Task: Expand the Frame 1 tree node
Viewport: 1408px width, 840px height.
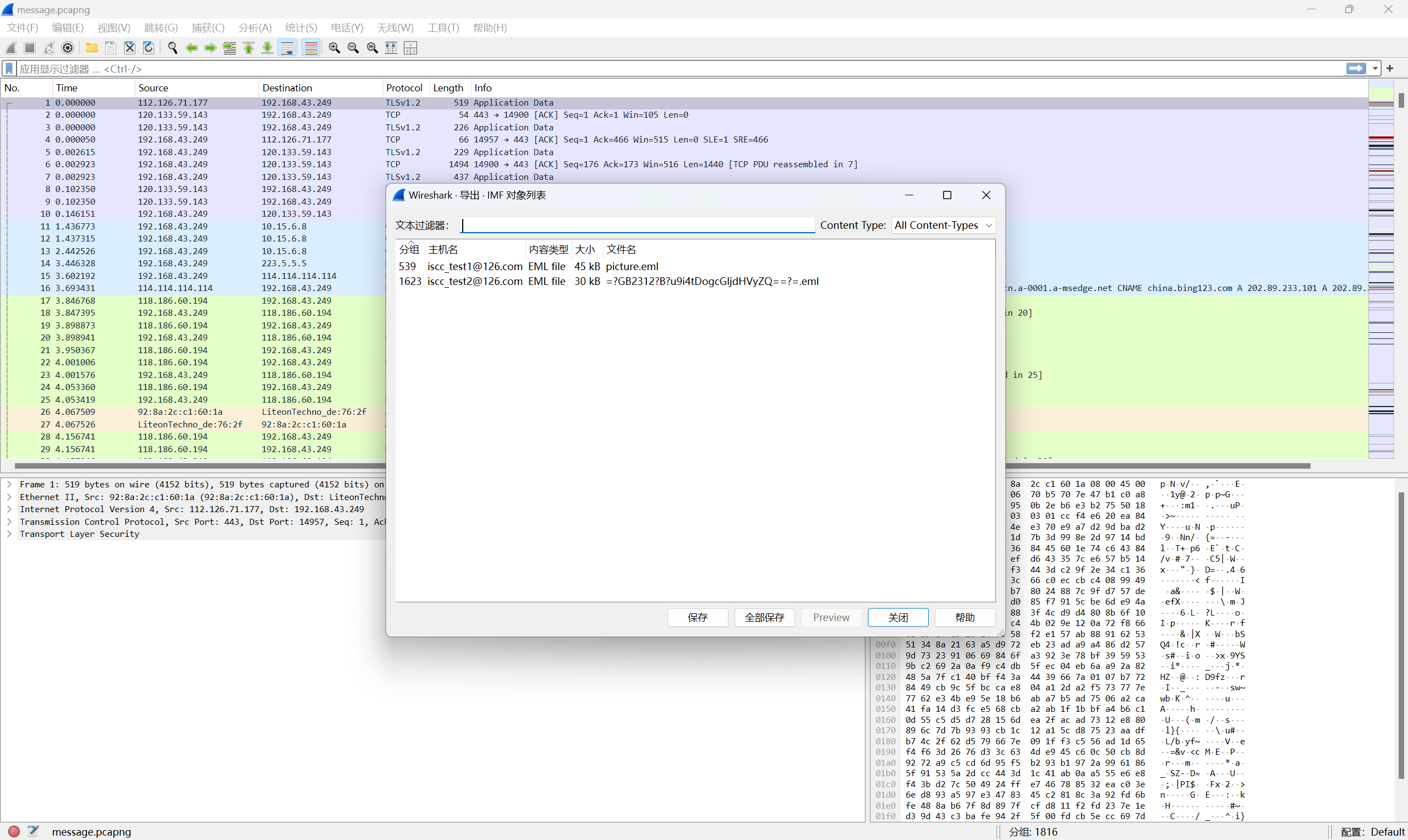Action: pos(9,485)
